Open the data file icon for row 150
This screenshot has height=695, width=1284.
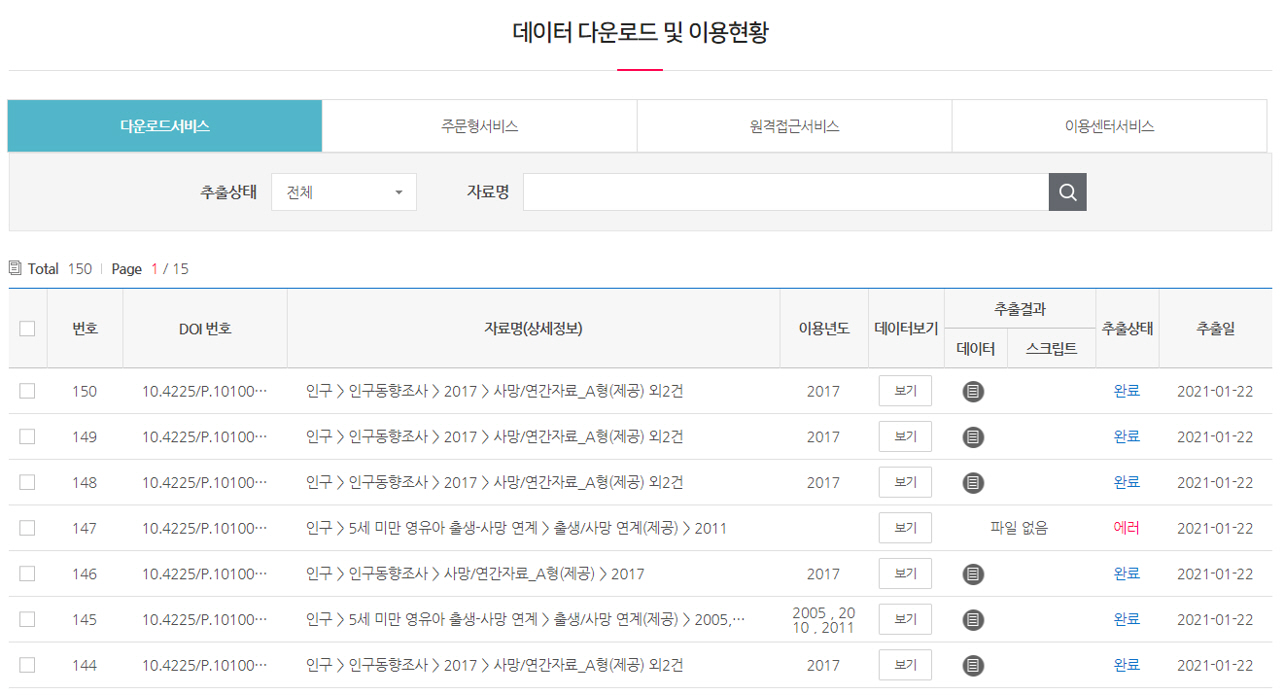tap(973, 391)
